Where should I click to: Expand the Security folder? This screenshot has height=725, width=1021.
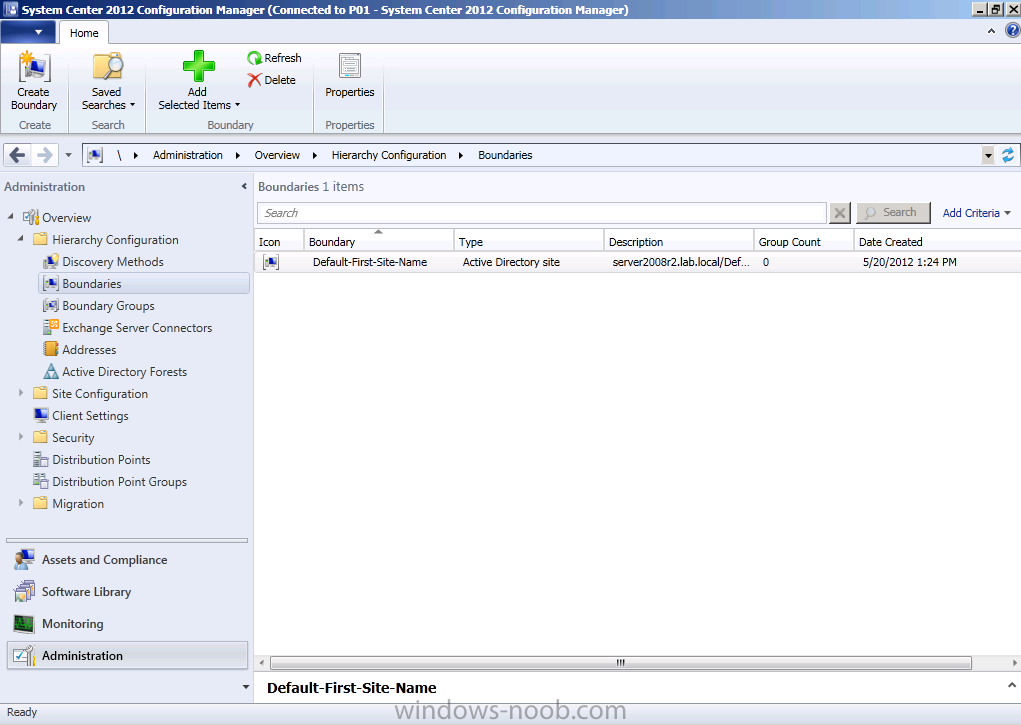20,437
